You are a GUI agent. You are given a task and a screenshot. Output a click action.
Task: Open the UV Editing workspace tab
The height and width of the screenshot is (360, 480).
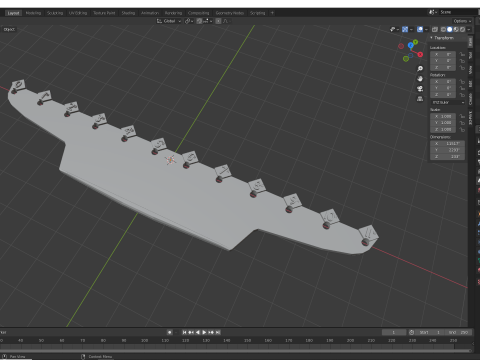click(78, 13)
